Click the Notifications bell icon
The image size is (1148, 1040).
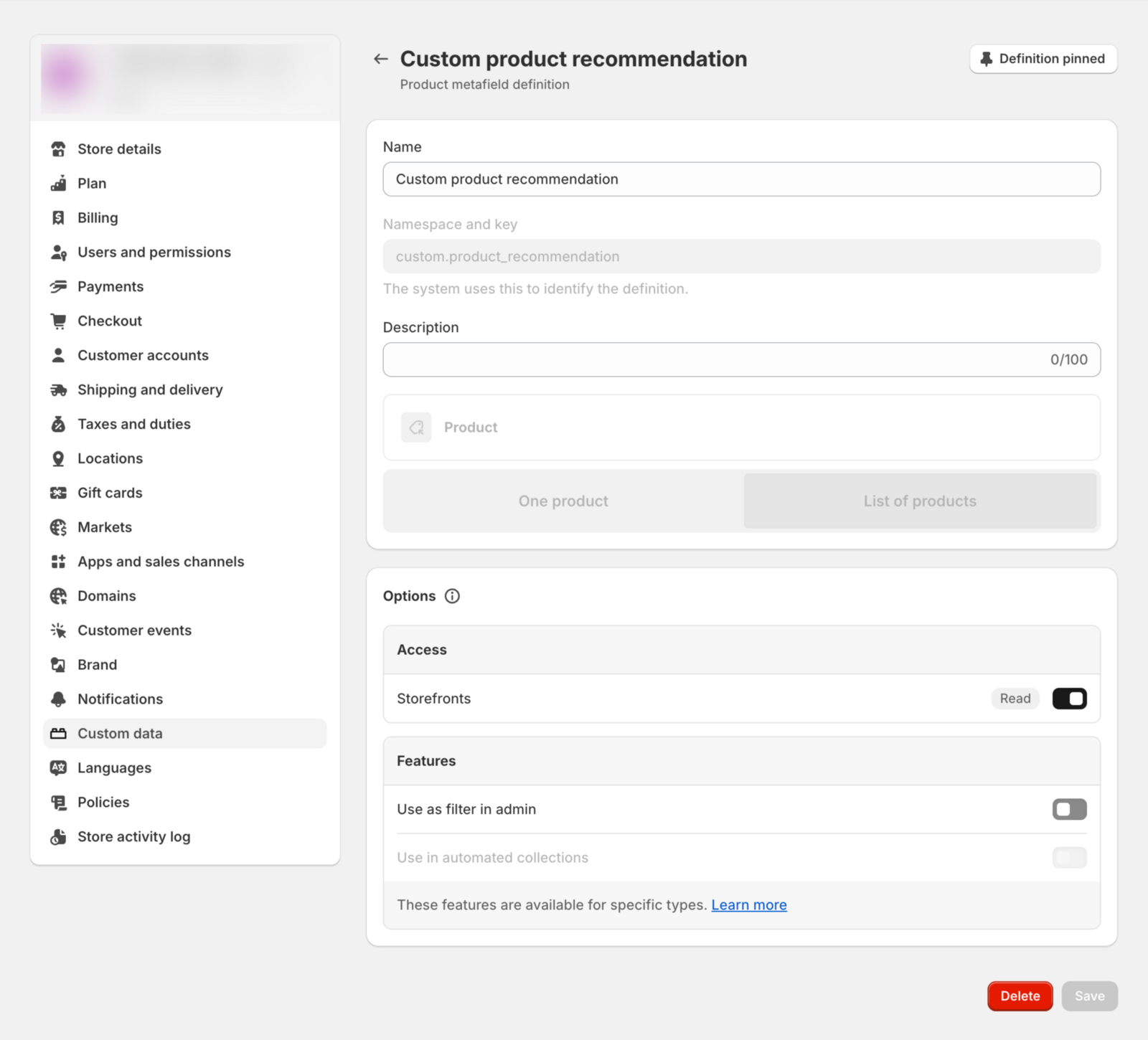[x=59, y=699]
